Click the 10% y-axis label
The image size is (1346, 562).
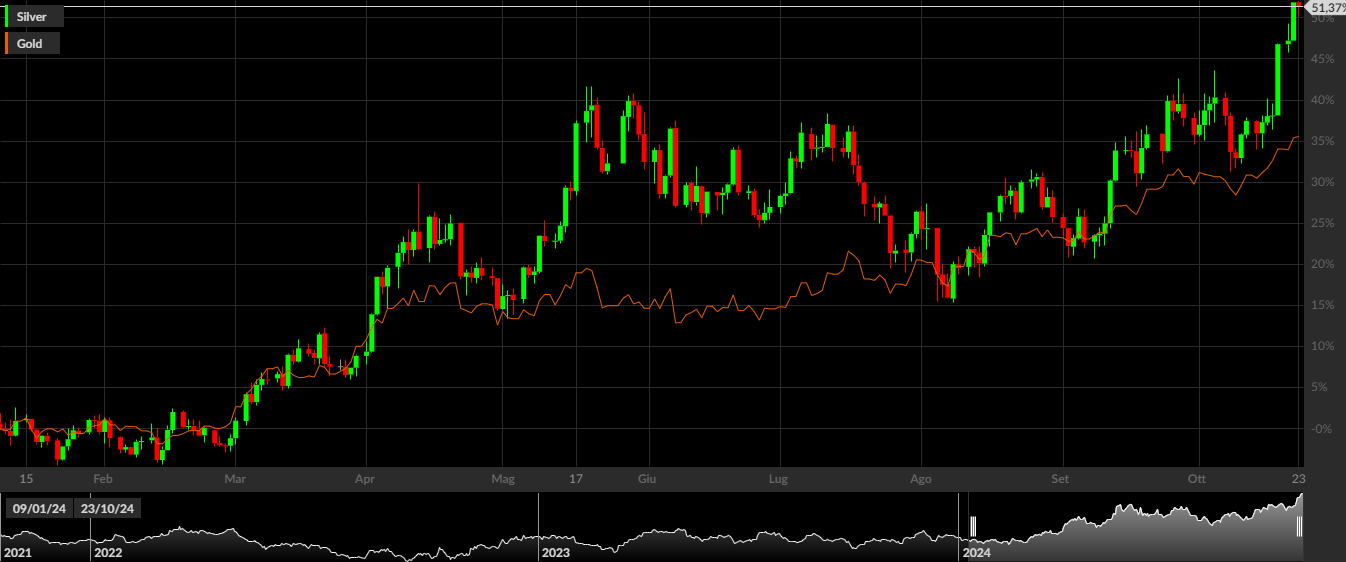pos(1322,346)
